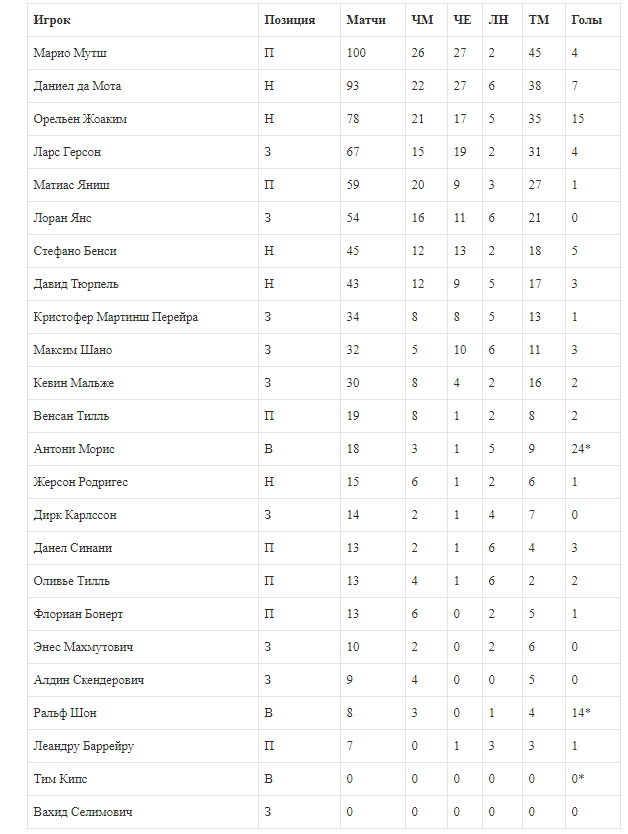The image size is (628, 834).
Task: Click the ЧЕ column header
Action: tap(462, 20)
